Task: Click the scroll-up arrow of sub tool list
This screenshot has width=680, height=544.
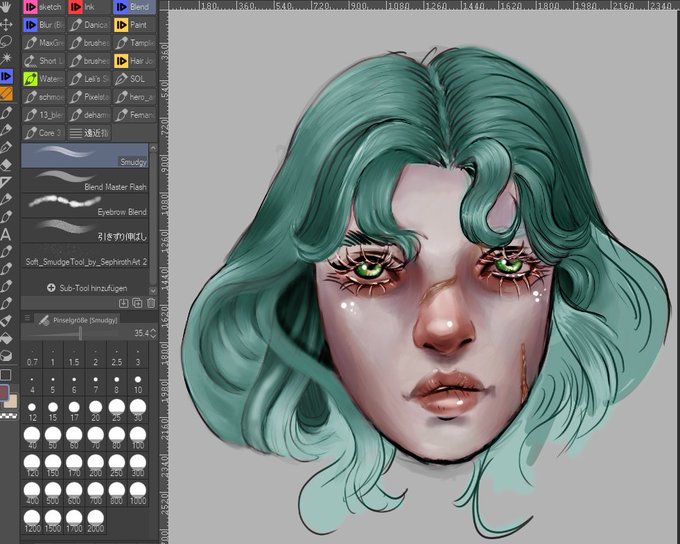Action: pyautogui.click(x=153, y=148)
